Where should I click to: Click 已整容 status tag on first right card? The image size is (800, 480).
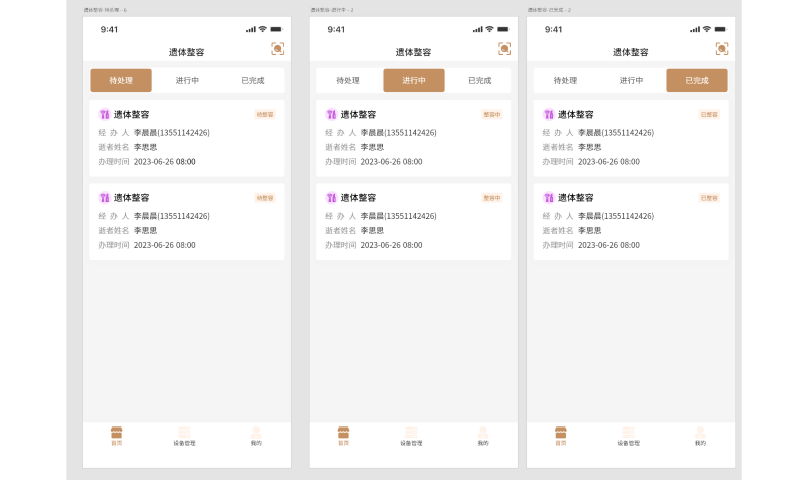tap(708, 115)
